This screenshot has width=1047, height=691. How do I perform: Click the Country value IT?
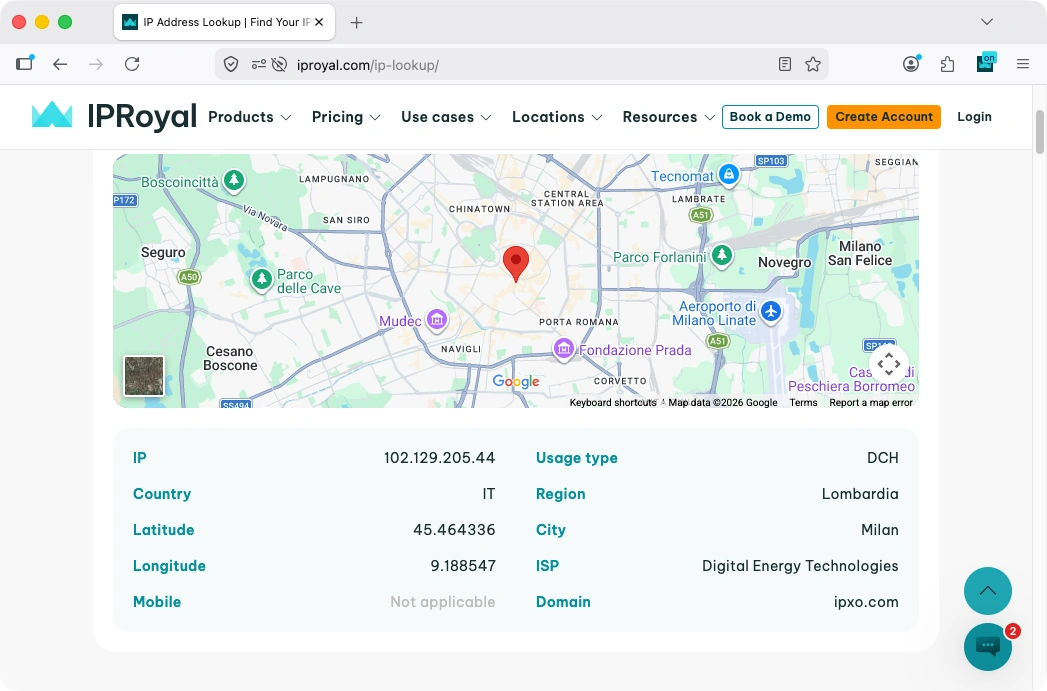click(489, 494)
